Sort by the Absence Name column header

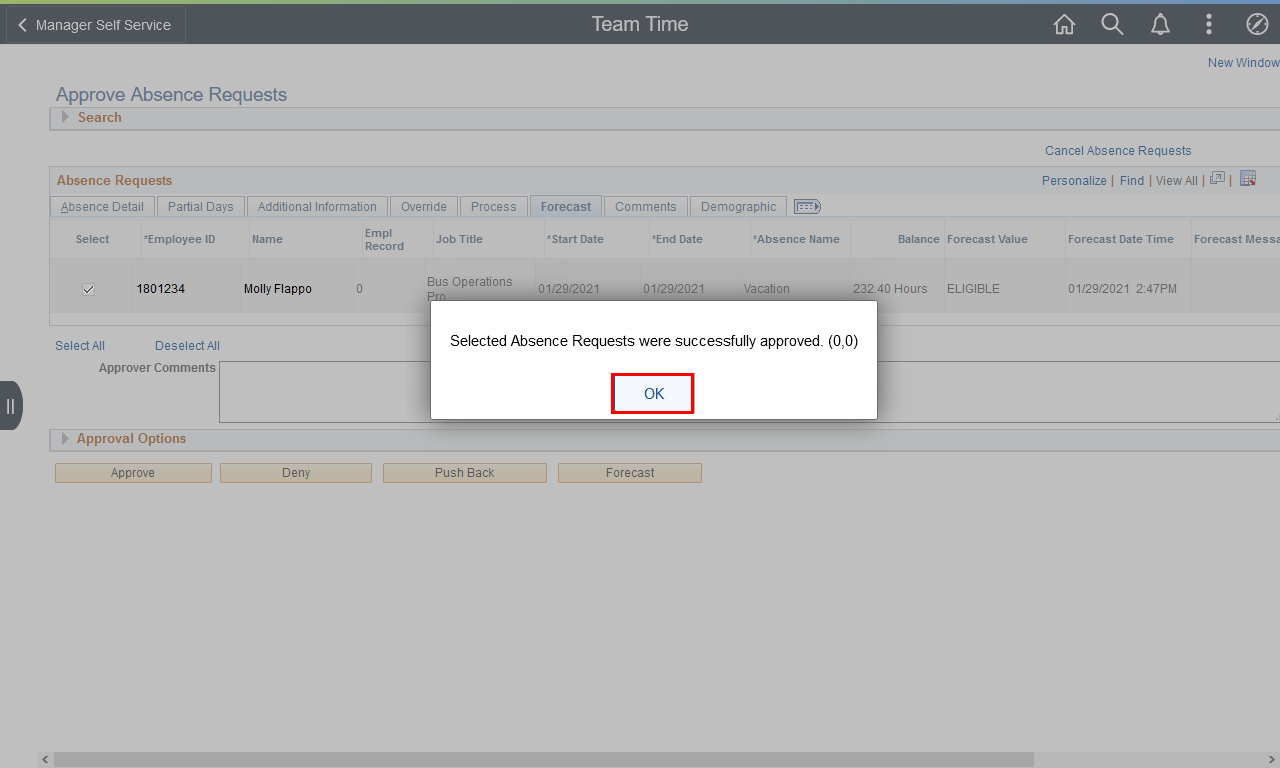pyautogui.click(x=796, y=240)
